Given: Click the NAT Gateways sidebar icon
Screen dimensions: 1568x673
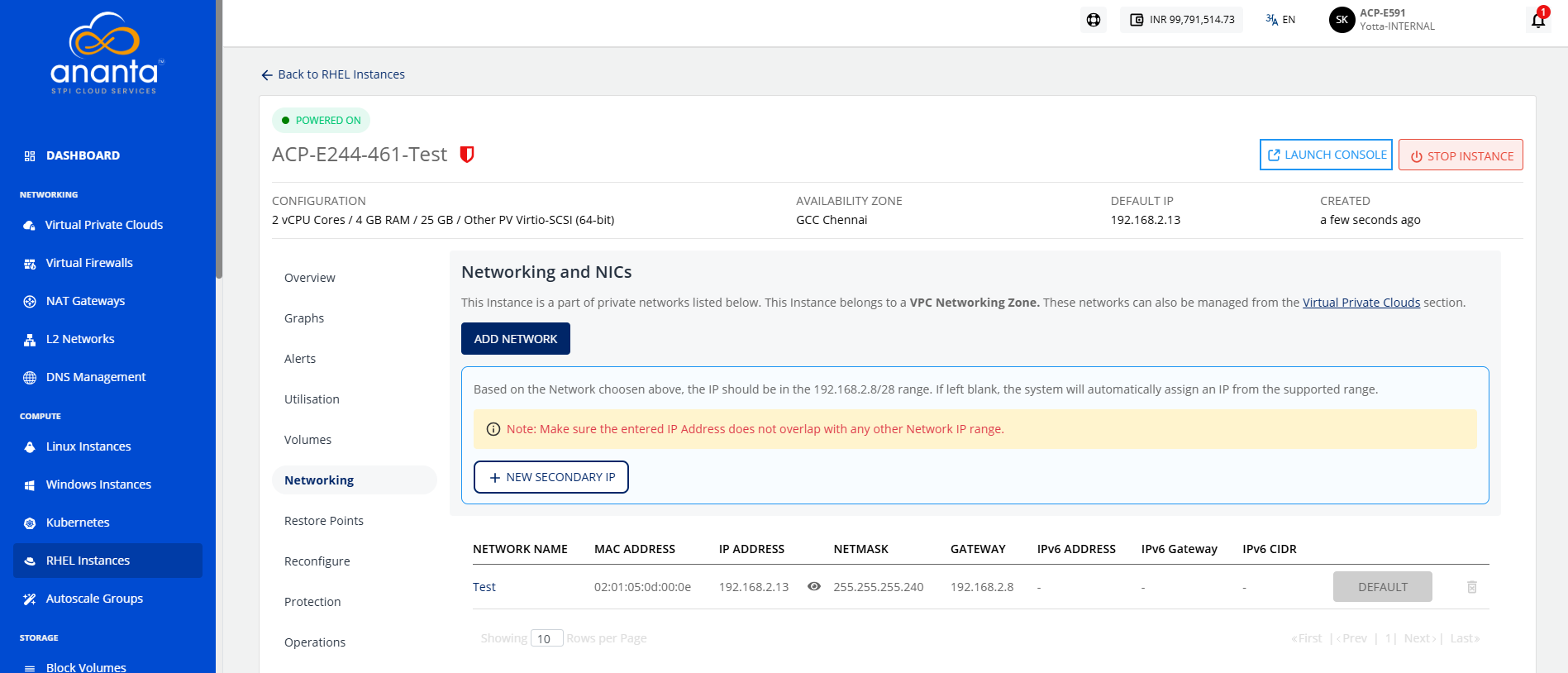Looking at the screenshot, I should (x=30, y=302).
